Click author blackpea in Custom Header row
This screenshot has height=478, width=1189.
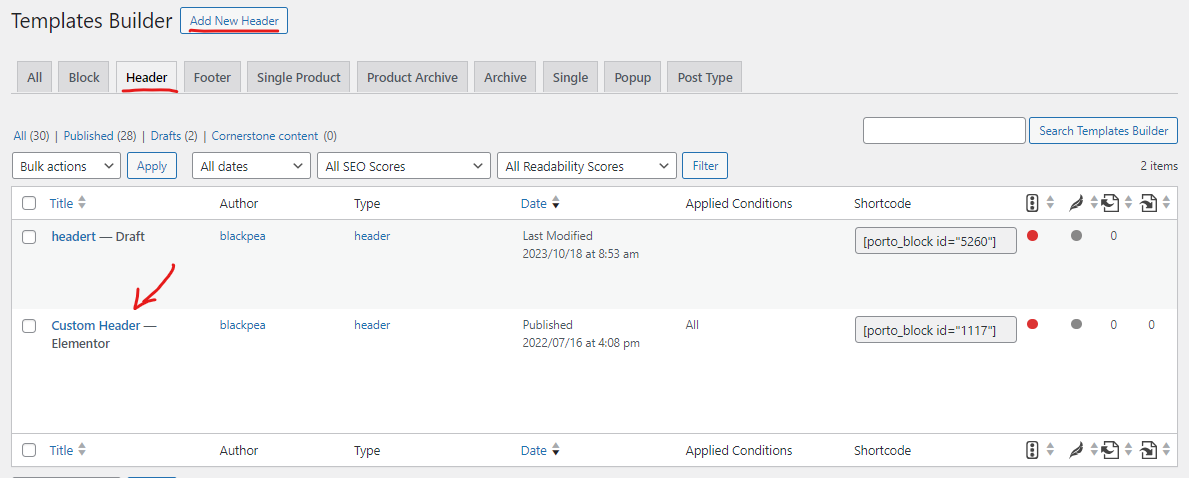243,325
